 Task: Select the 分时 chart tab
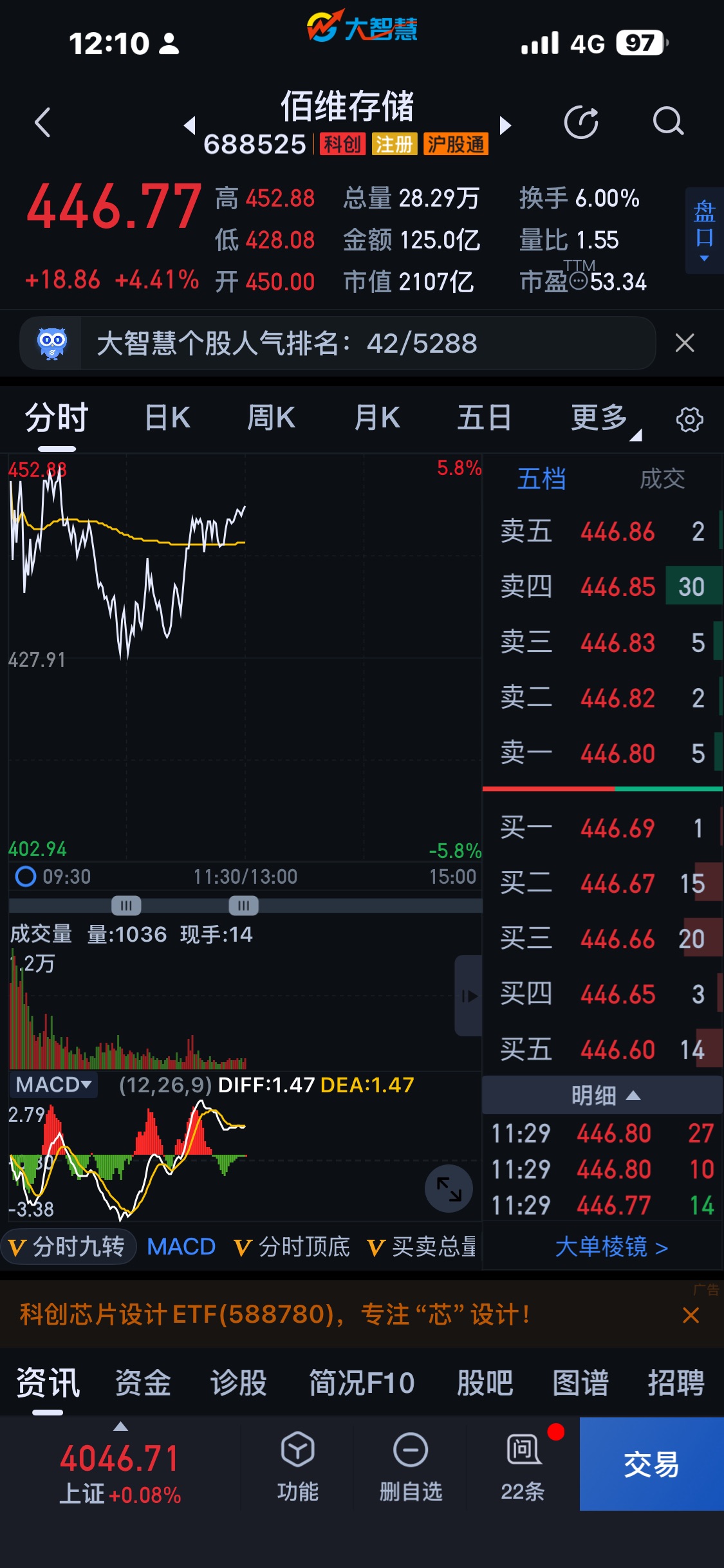tap(57, 418)
